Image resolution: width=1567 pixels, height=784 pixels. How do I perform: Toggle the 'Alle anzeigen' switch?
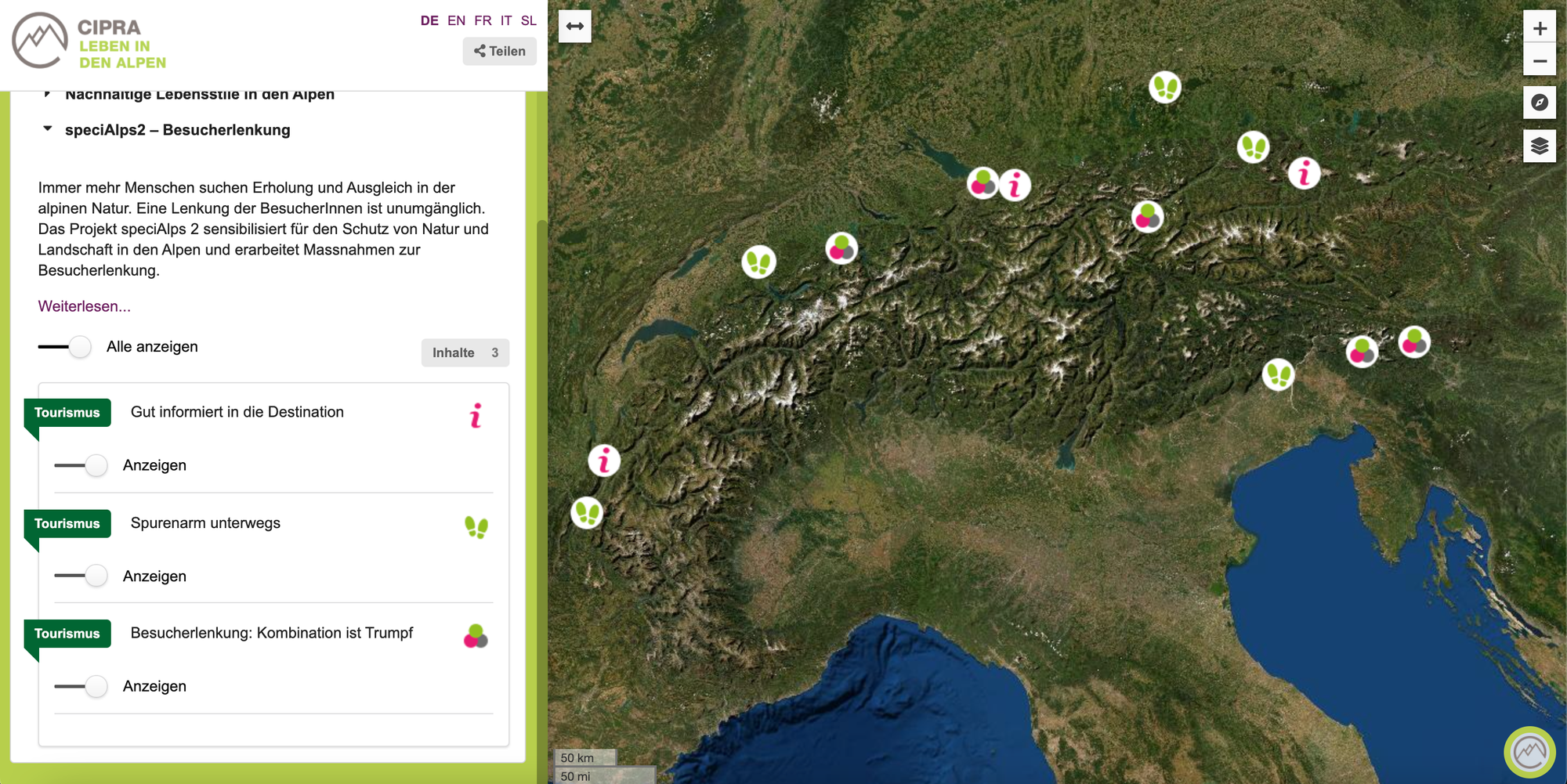click(x=66, y=347)
